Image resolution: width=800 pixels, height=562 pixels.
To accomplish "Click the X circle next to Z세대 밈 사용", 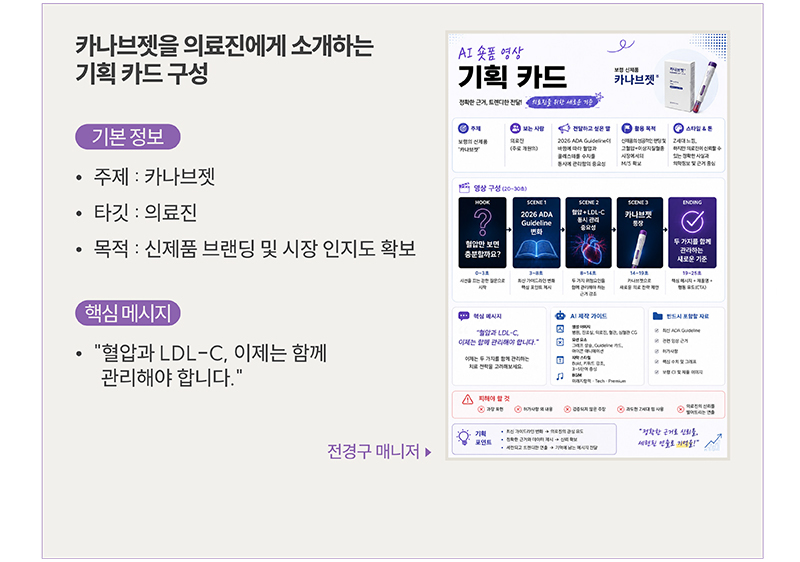I will [620, 409].
